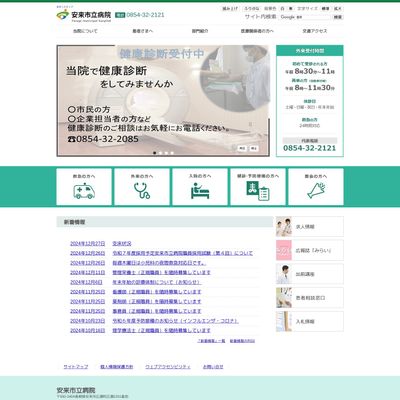Viewport: 400px width, 400px height.
Task: Click the 外来受付時間 panel heading
Action: [310, 51]
